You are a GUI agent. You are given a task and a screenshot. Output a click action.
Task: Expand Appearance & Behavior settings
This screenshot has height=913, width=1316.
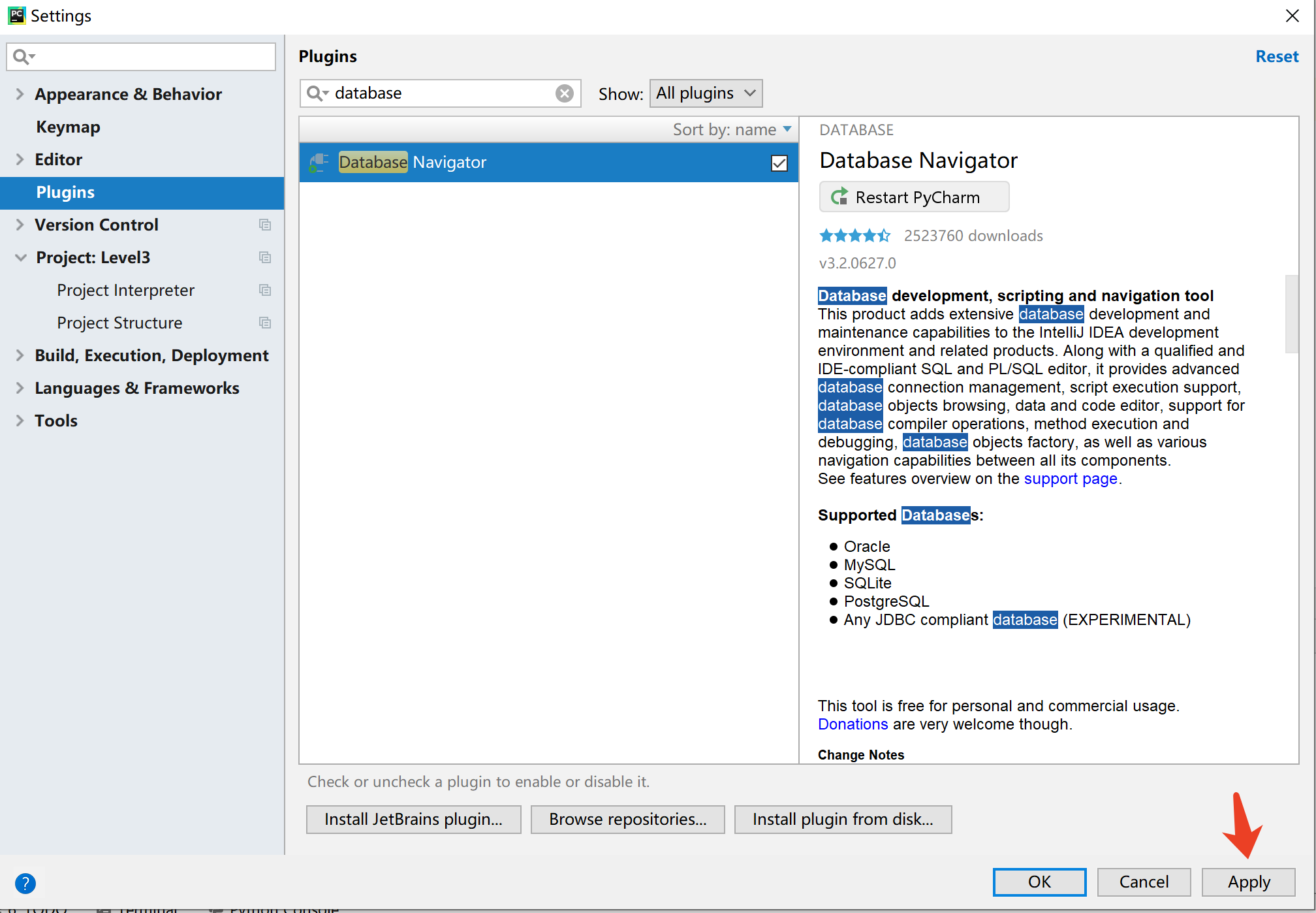(x=20, y=94)
